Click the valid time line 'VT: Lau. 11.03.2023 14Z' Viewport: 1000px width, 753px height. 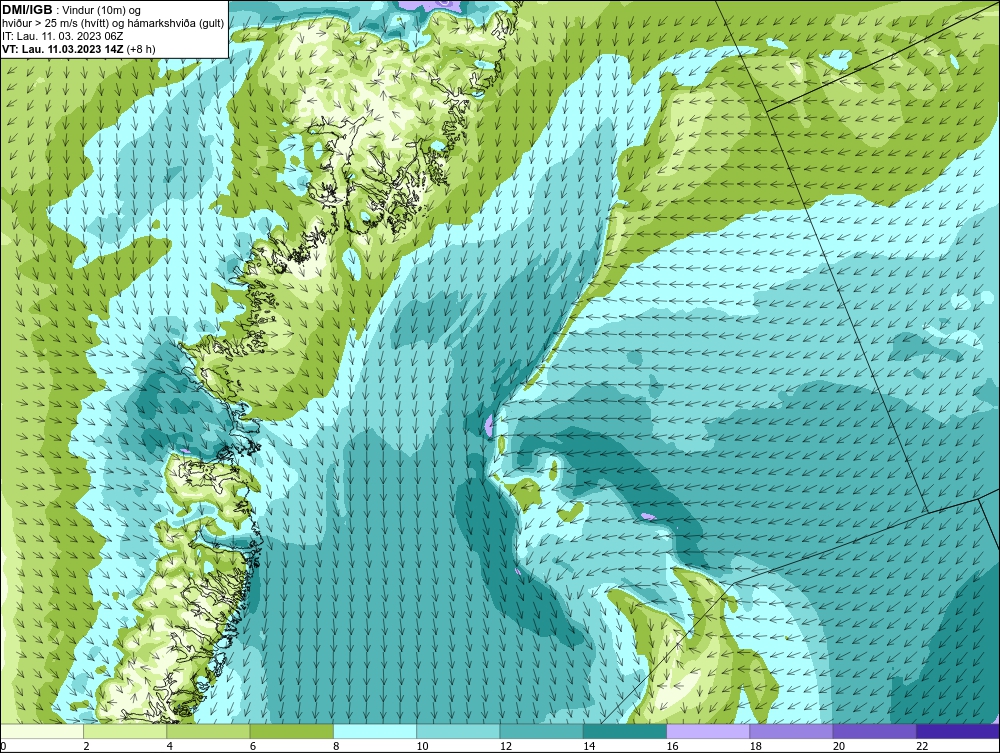[x=64, y=48]
